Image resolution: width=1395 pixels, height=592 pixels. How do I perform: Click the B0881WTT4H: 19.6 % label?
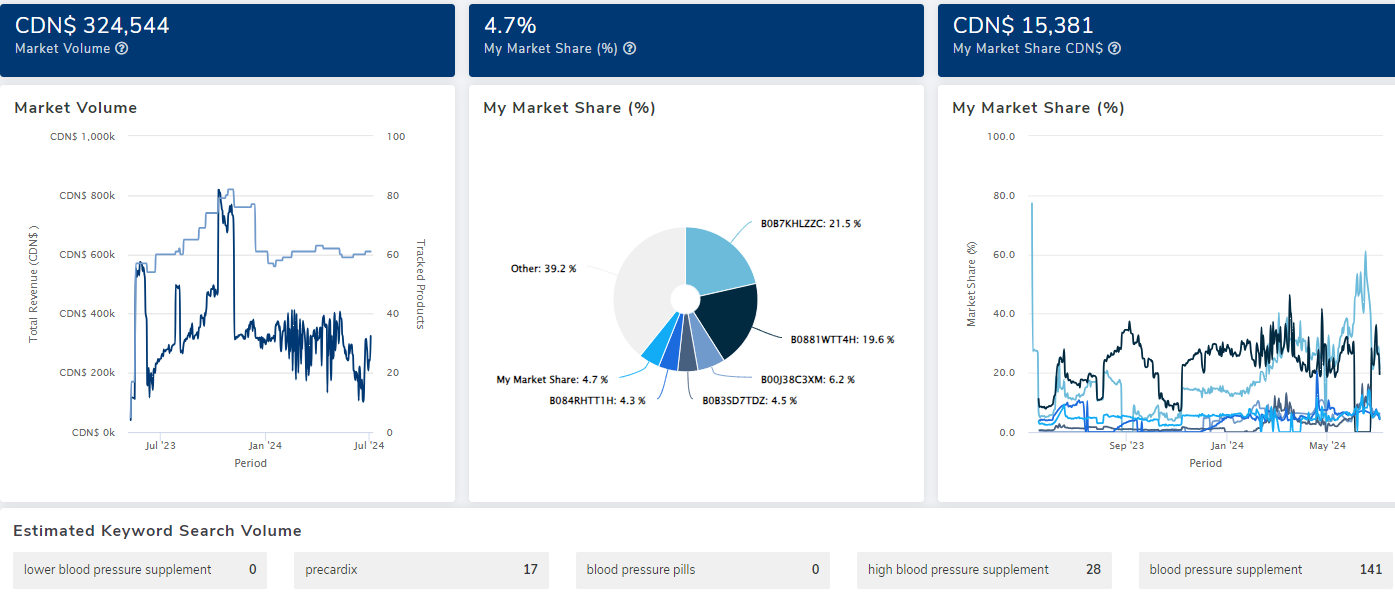(x=842, y=340)
